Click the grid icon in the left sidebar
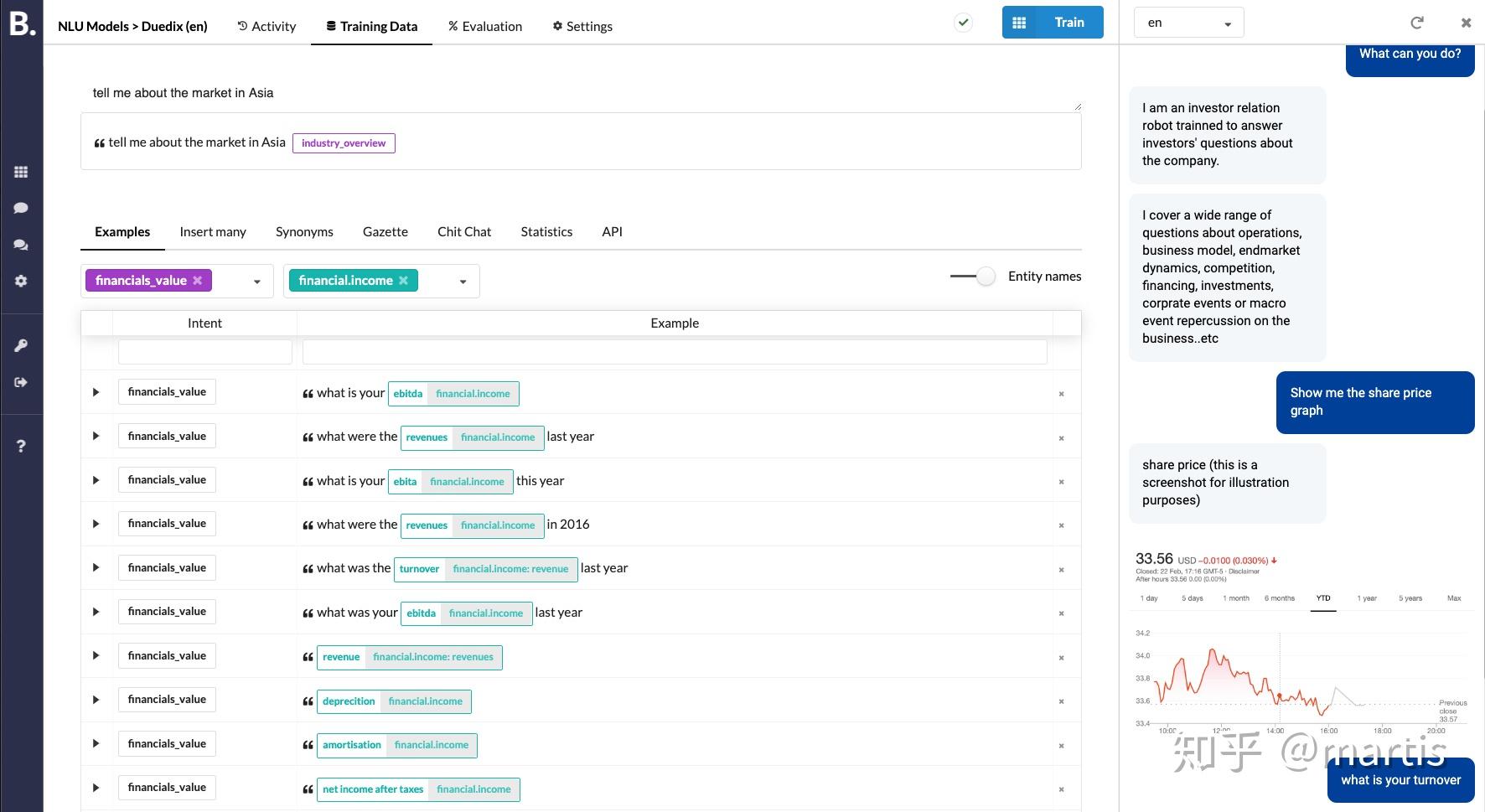Viewport: 1485px width, 812px height. click(21, 172)
